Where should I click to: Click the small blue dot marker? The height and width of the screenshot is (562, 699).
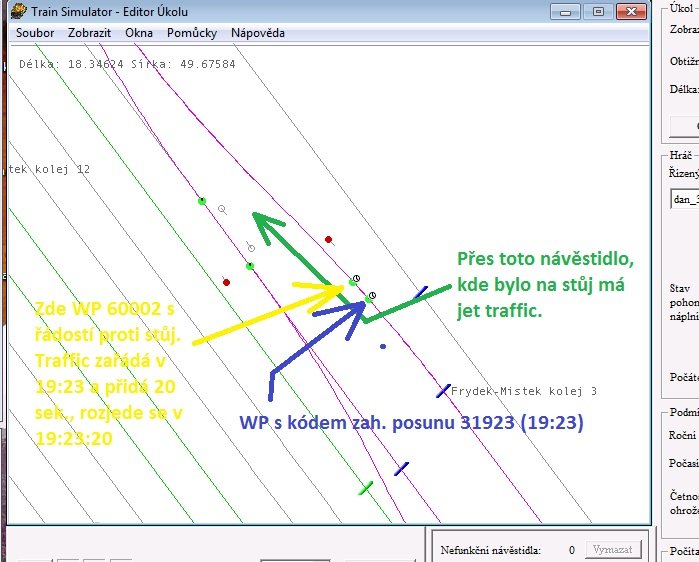[x=383, y=347]
